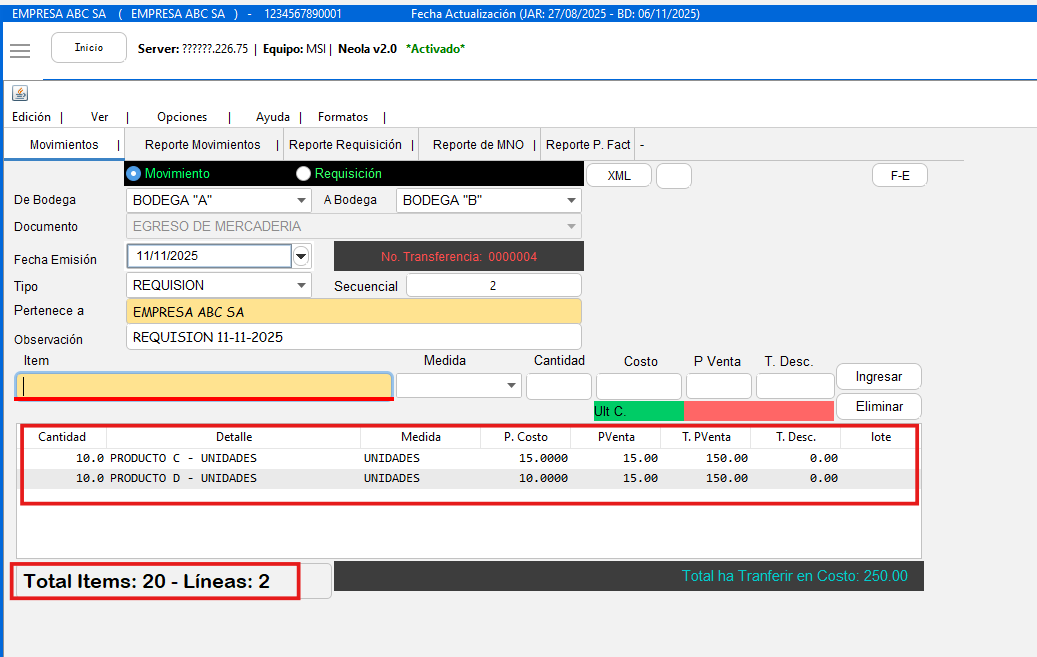Open the hamburger menu icon

pyautogui.click(x=20, y=50)
